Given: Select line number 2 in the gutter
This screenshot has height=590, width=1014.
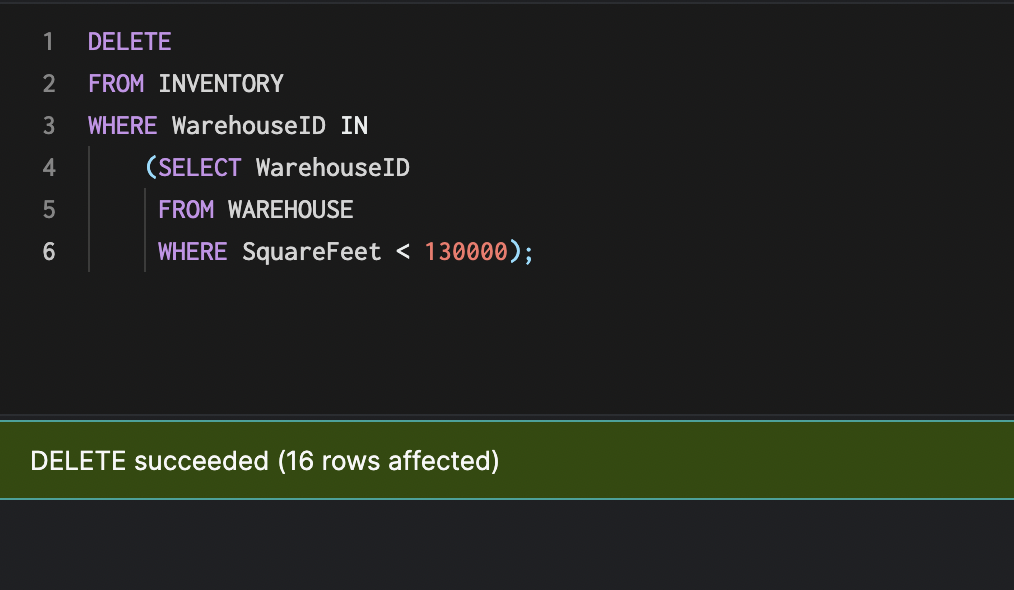Looking at the screenshot, I should coord(49,84).
